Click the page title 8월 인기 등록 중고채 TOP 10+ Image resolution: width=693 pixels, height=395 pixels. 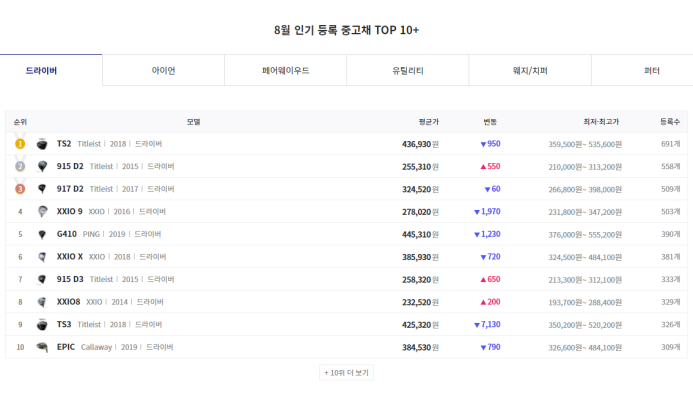346,30
